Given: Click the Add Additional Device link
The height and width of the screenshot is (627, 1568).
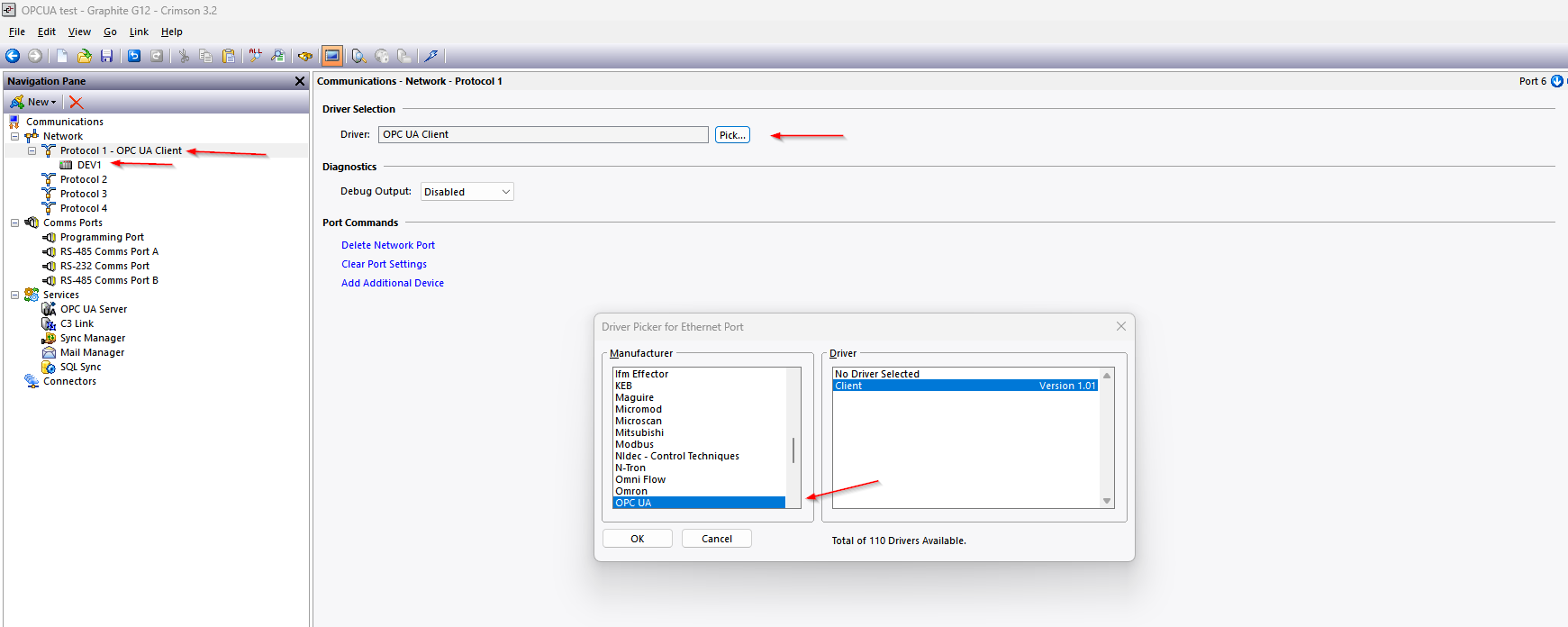Looking at the screenshot, I should click(x=392, y=283).
